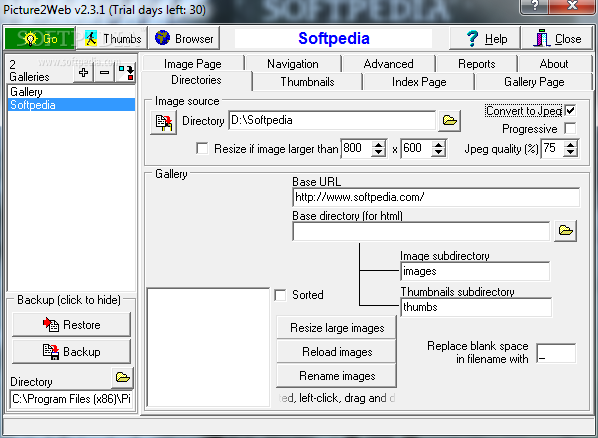Click the Image subdirectory field

pyautogui.click(x=475, y=271)
